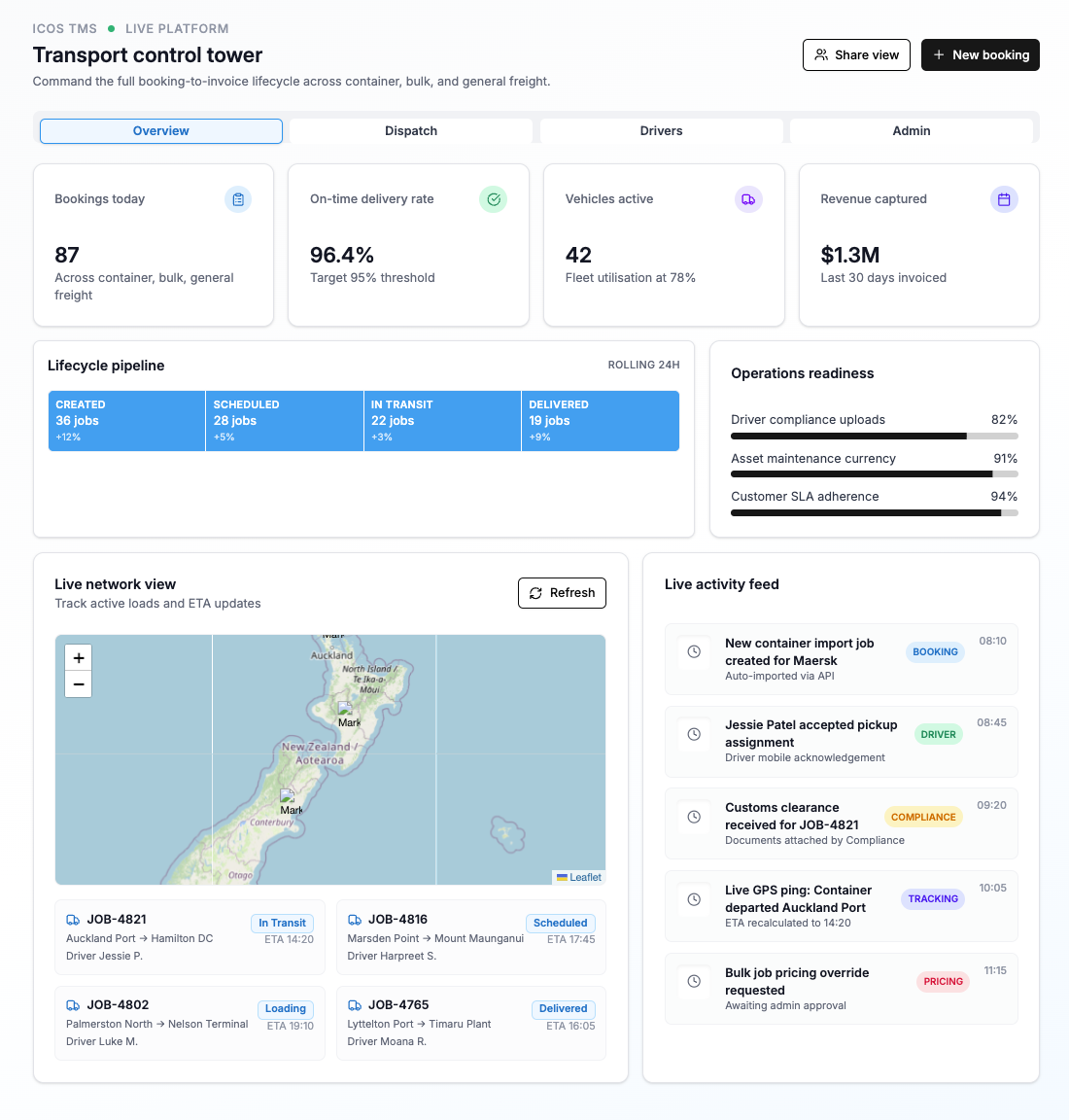Open the Leaflet attribution link

pyautogui.click(x=585, y=877)
